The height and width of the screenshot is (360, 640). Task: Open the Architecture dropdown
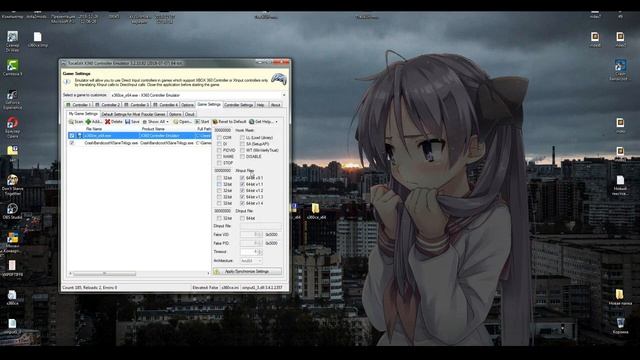[x=251, y=260]
